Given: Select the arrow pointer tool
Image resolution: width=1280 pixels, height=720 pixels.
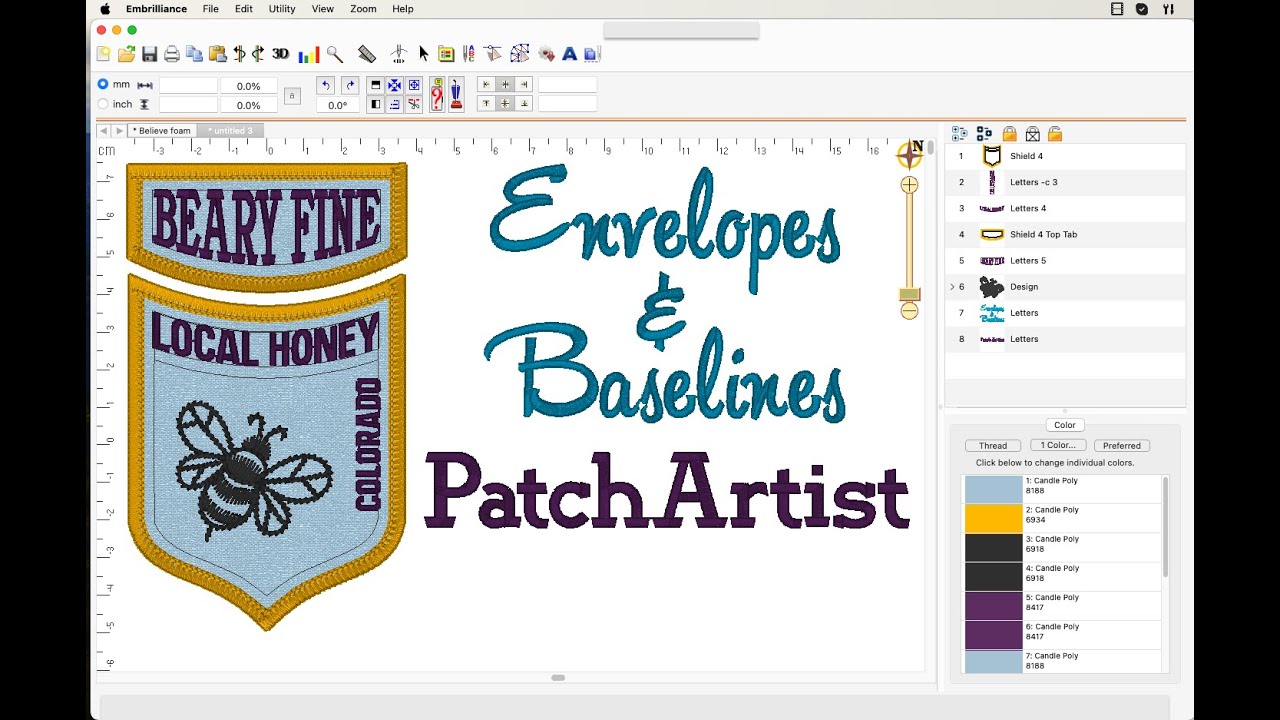Looking at the screenshot, I should point(423,54).
